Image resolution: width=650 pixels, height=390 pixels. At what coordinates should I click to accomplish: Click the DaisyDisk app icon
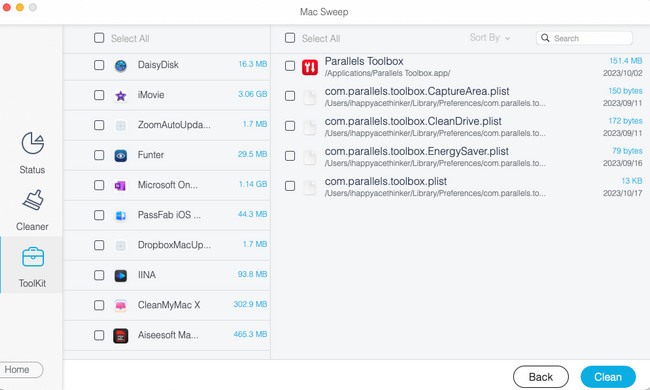click(x=121, y=65)
